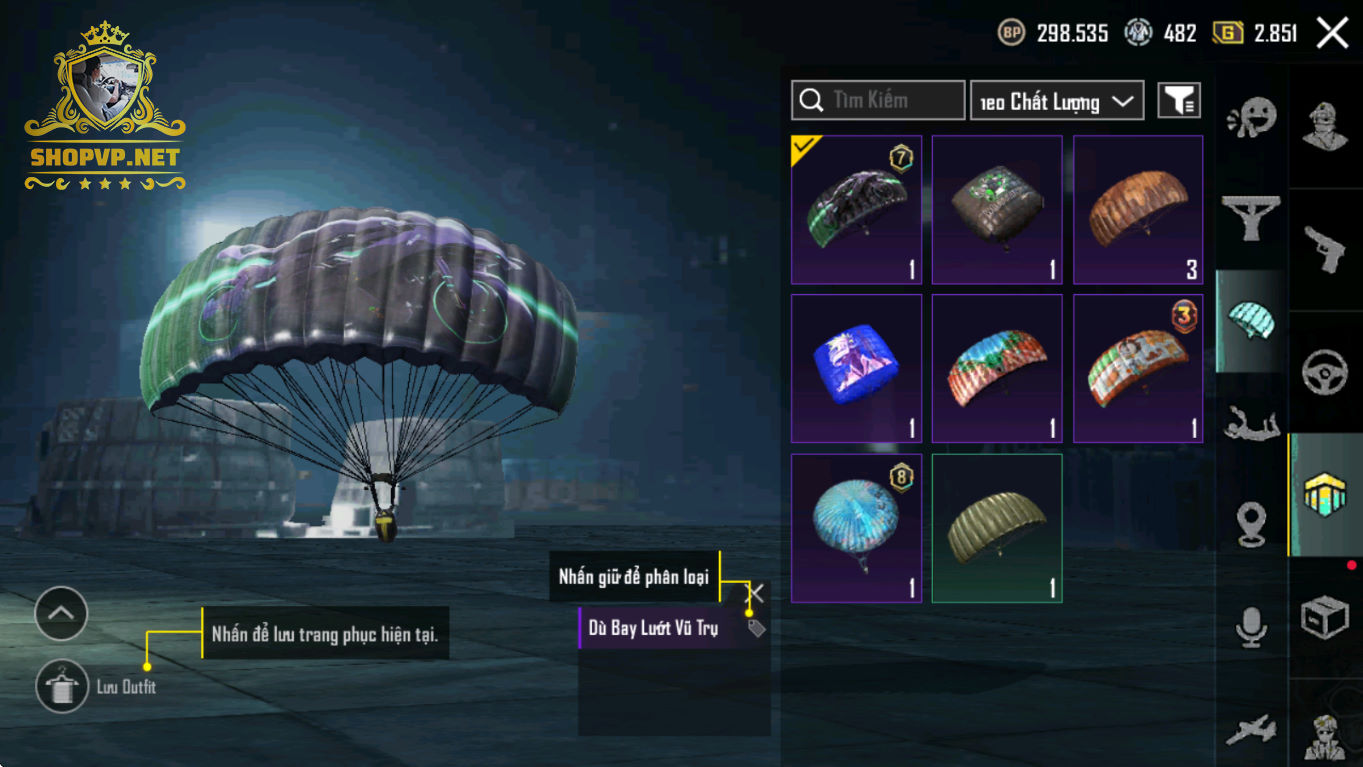Click the tag icon beside Dù Bay Lướt Vũ Trụ

coord(757,628)
